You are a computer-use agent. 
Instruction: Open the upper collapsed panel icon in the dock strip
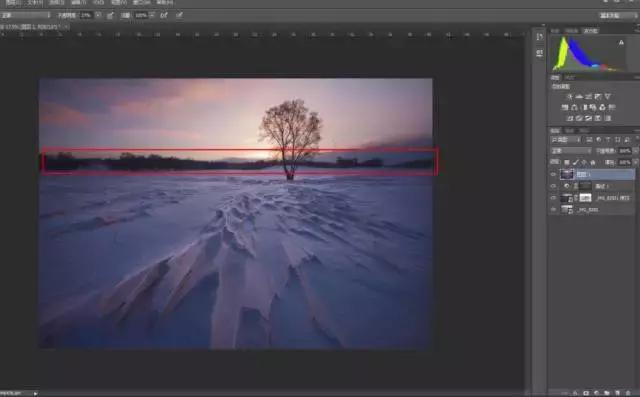[540, 37]
